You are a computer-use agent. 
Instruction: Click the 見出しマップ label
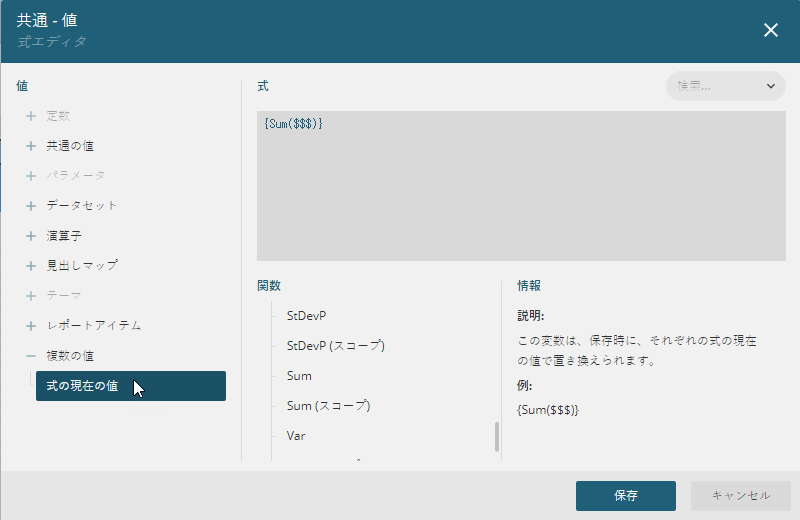coord(82,265)
